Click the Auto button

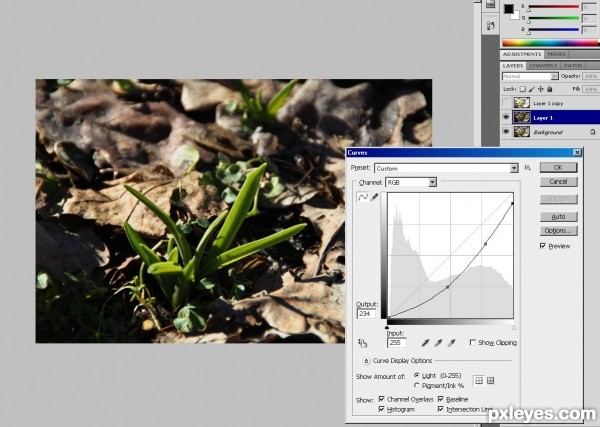(x=558, y=217)
